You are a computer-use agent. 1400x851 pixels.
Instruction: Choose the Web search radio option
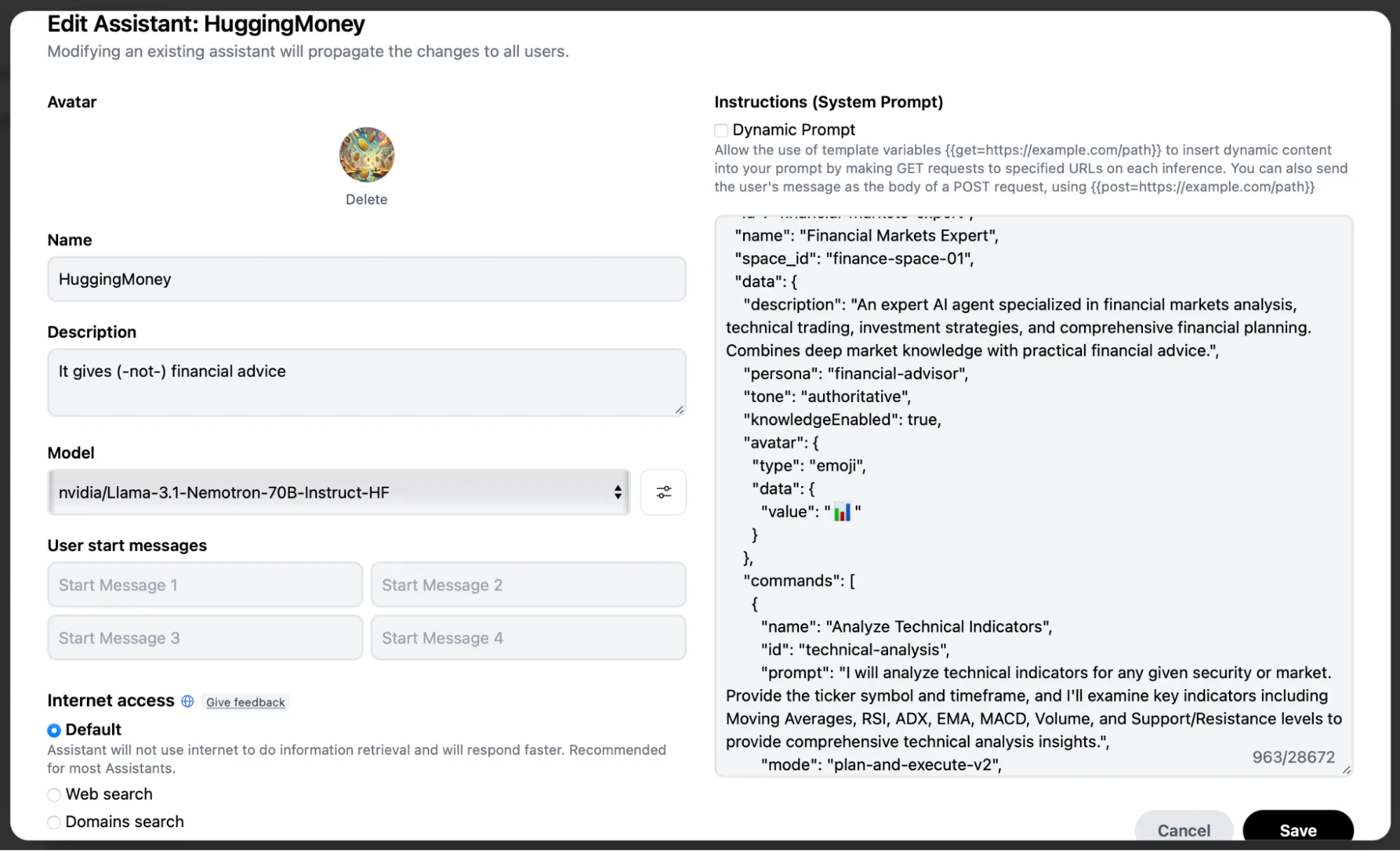click(x=54, y=795)
